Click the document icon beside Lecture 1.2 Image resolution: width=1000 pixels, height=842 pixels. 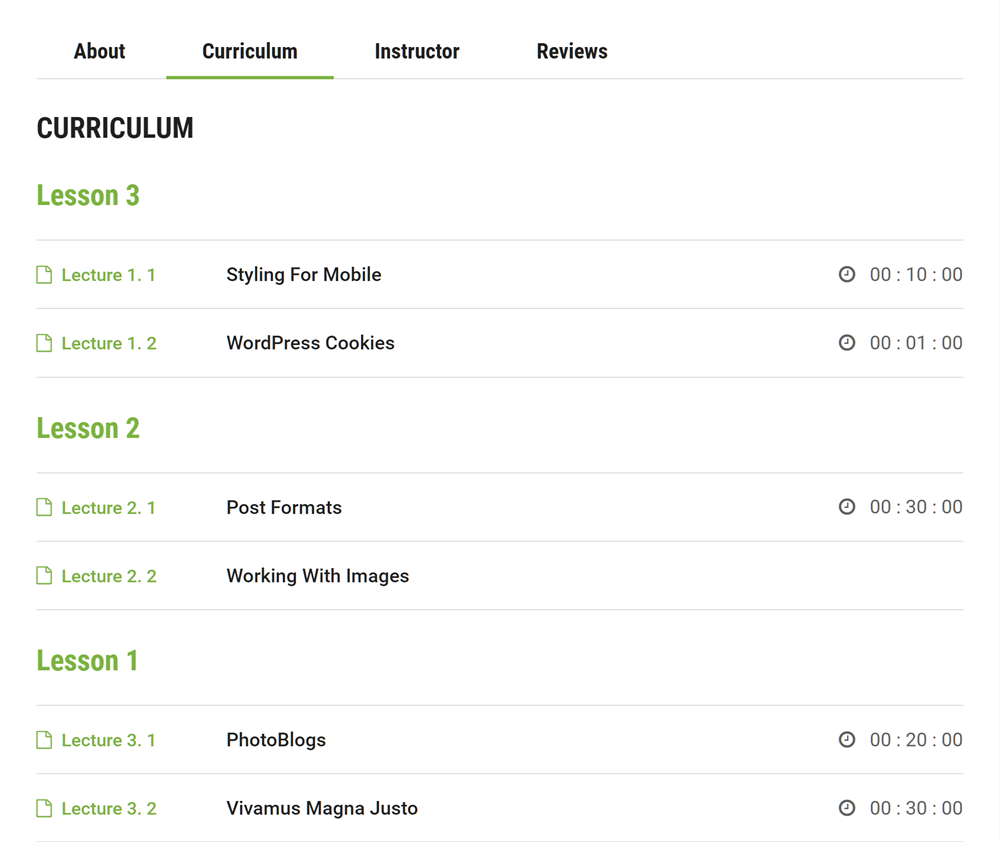tap(44, 343)
